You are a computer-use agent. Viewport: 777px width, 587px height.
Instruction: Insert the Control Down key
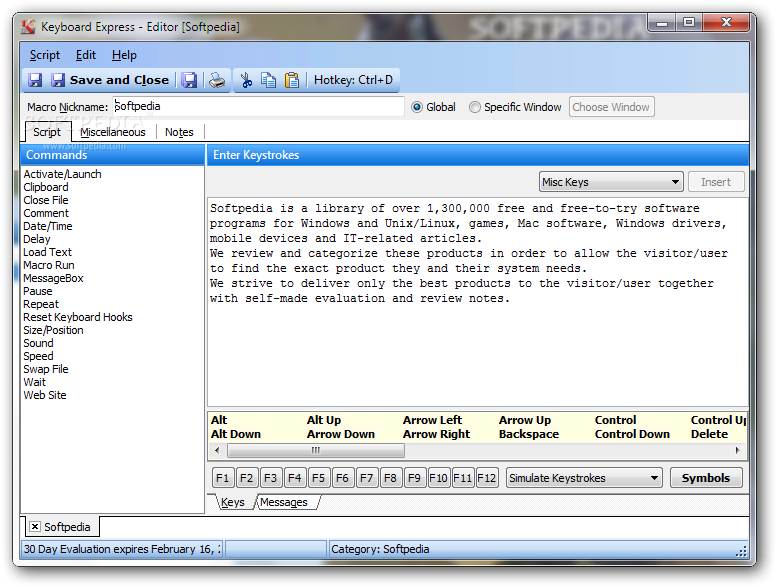[632, 434]
